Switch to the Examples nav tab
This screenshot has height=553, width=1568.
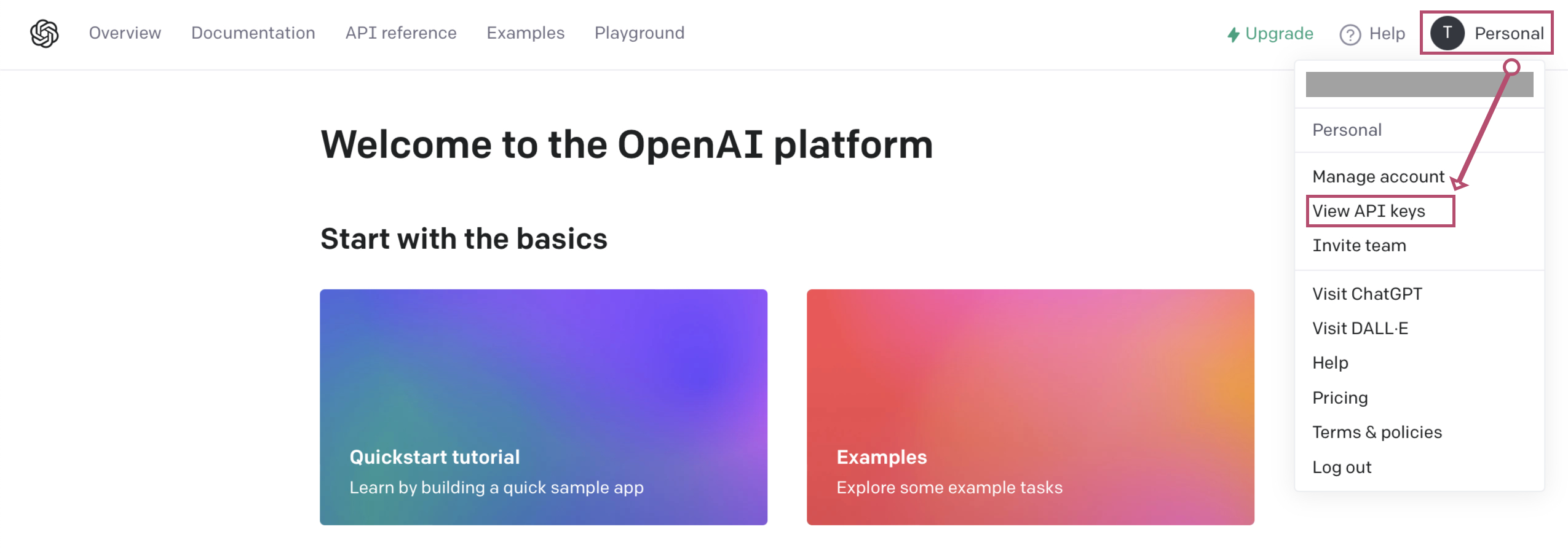click(x=525, y=33)
